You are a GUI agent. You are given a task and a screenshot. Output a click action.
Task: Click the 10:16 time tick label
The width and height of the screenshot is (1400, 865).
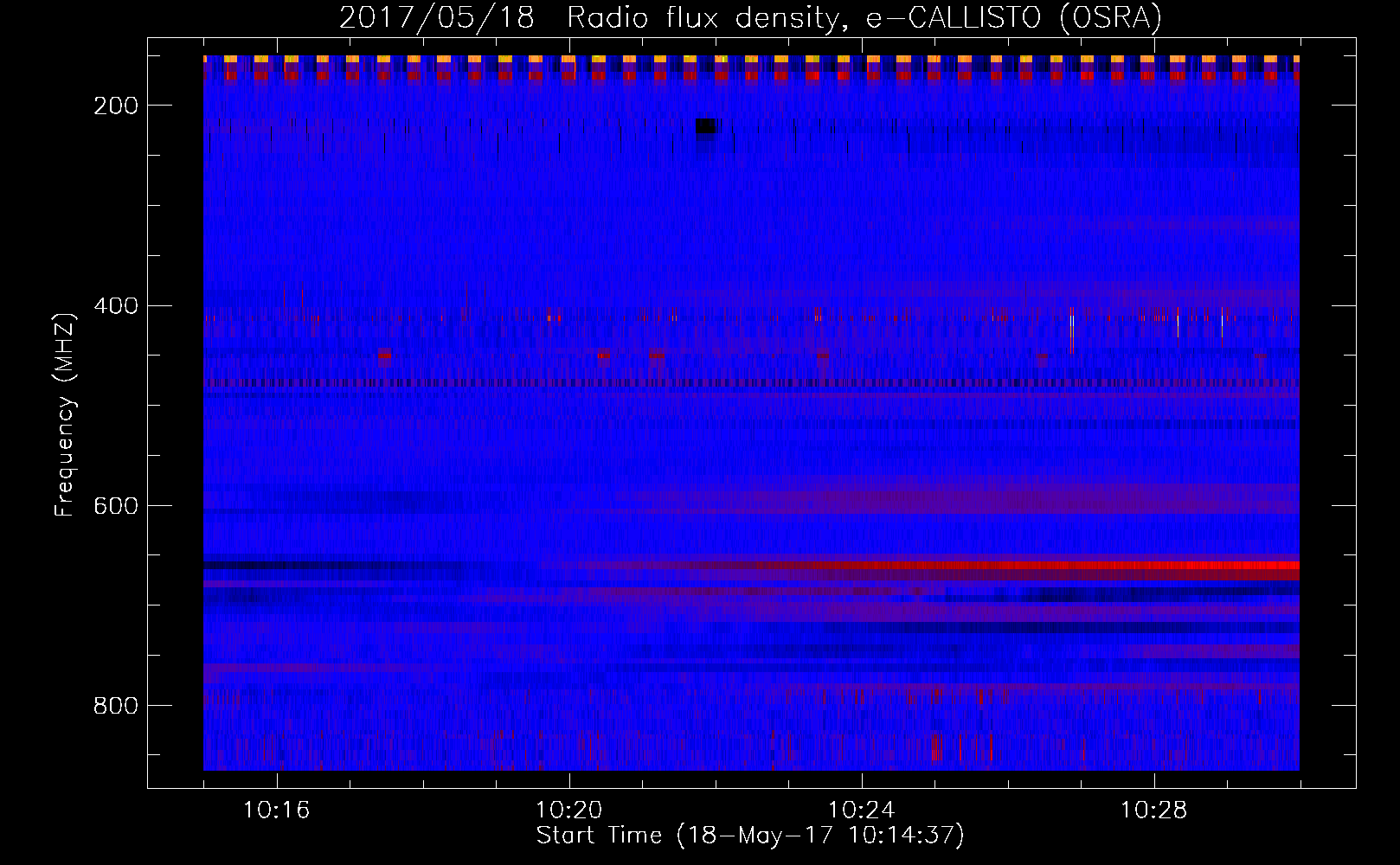(276, 811)
